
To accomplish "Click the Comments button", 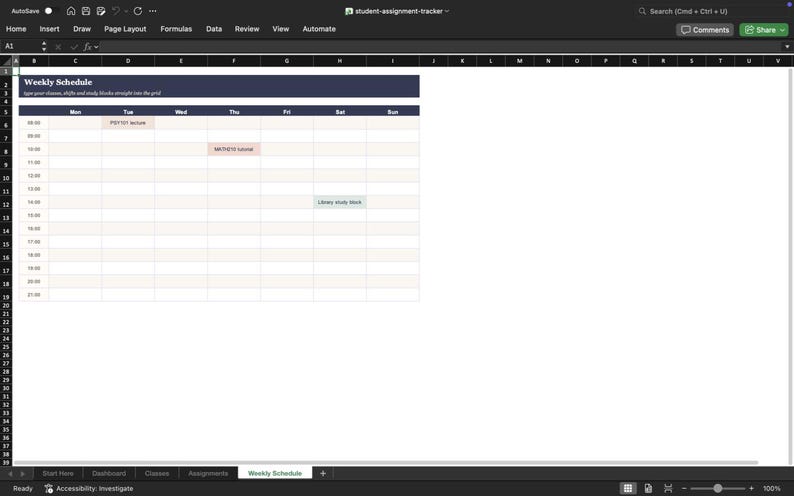I will (705, 30).
